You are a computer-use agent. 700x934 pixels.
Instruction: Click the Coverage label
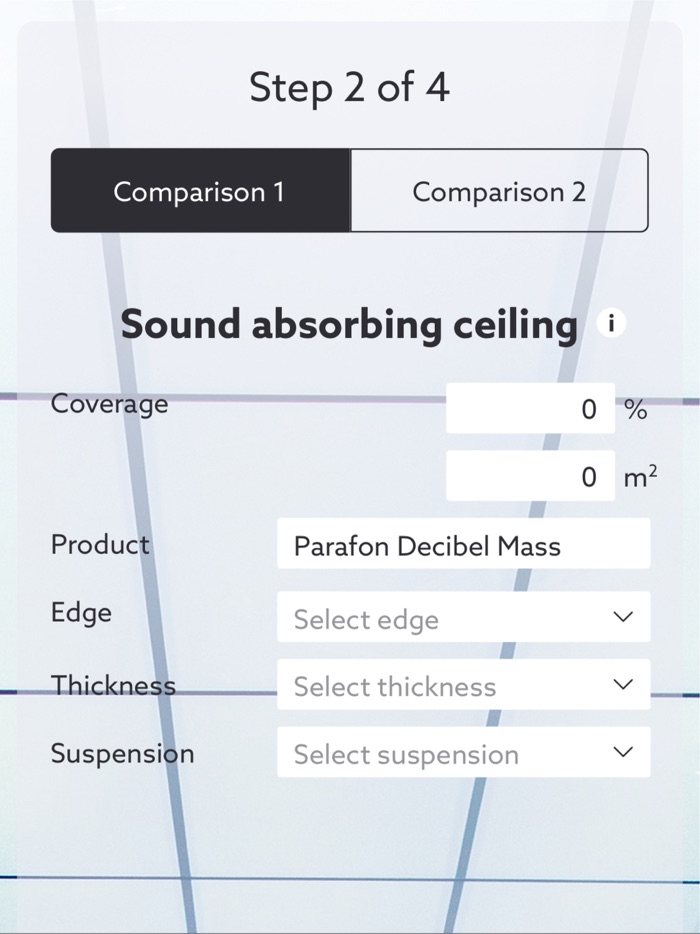pyautogui.click(x=108, y=404)
